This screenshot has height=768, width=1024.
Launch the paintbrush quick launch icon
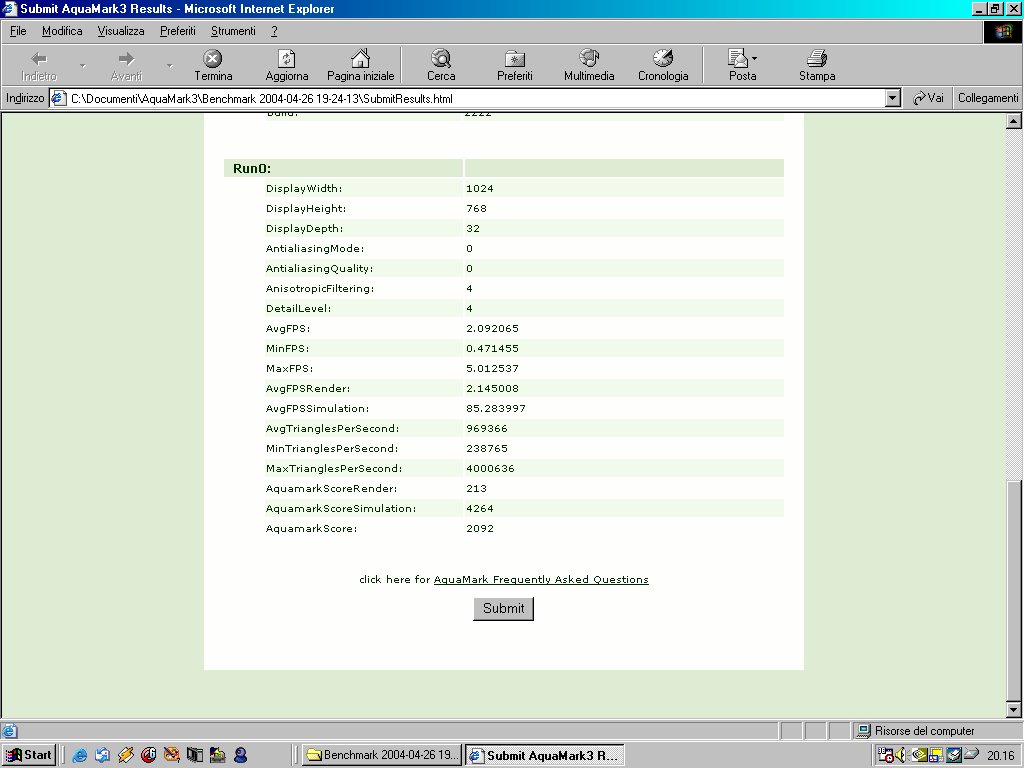(171, 756)
